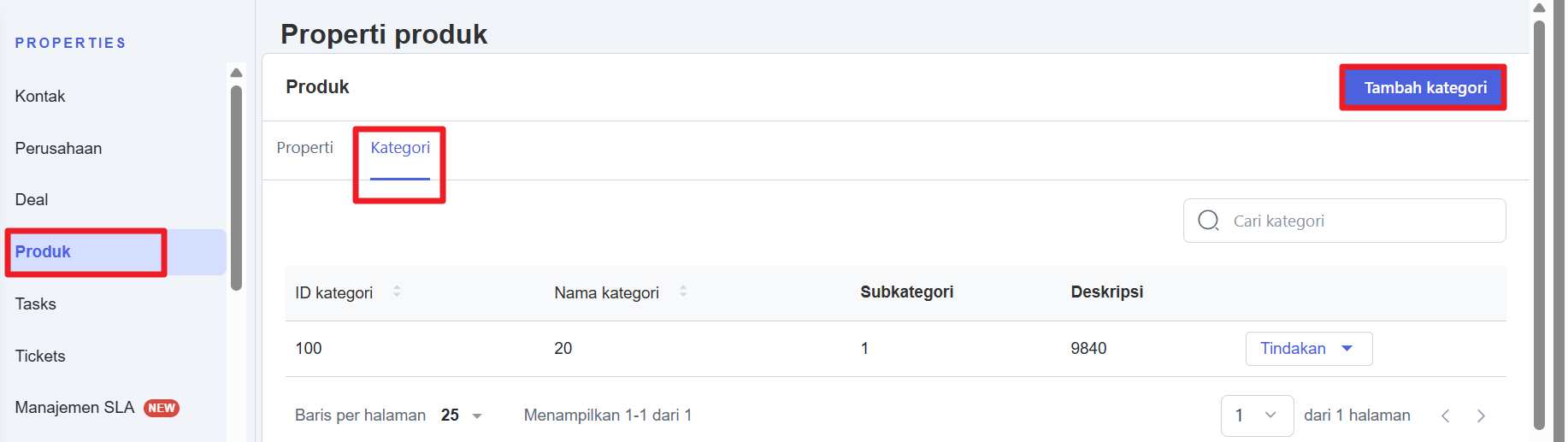Open Deal properties in sidebar
The width and height of the screenshot is (1568, 442).
(x=32, y=200)
